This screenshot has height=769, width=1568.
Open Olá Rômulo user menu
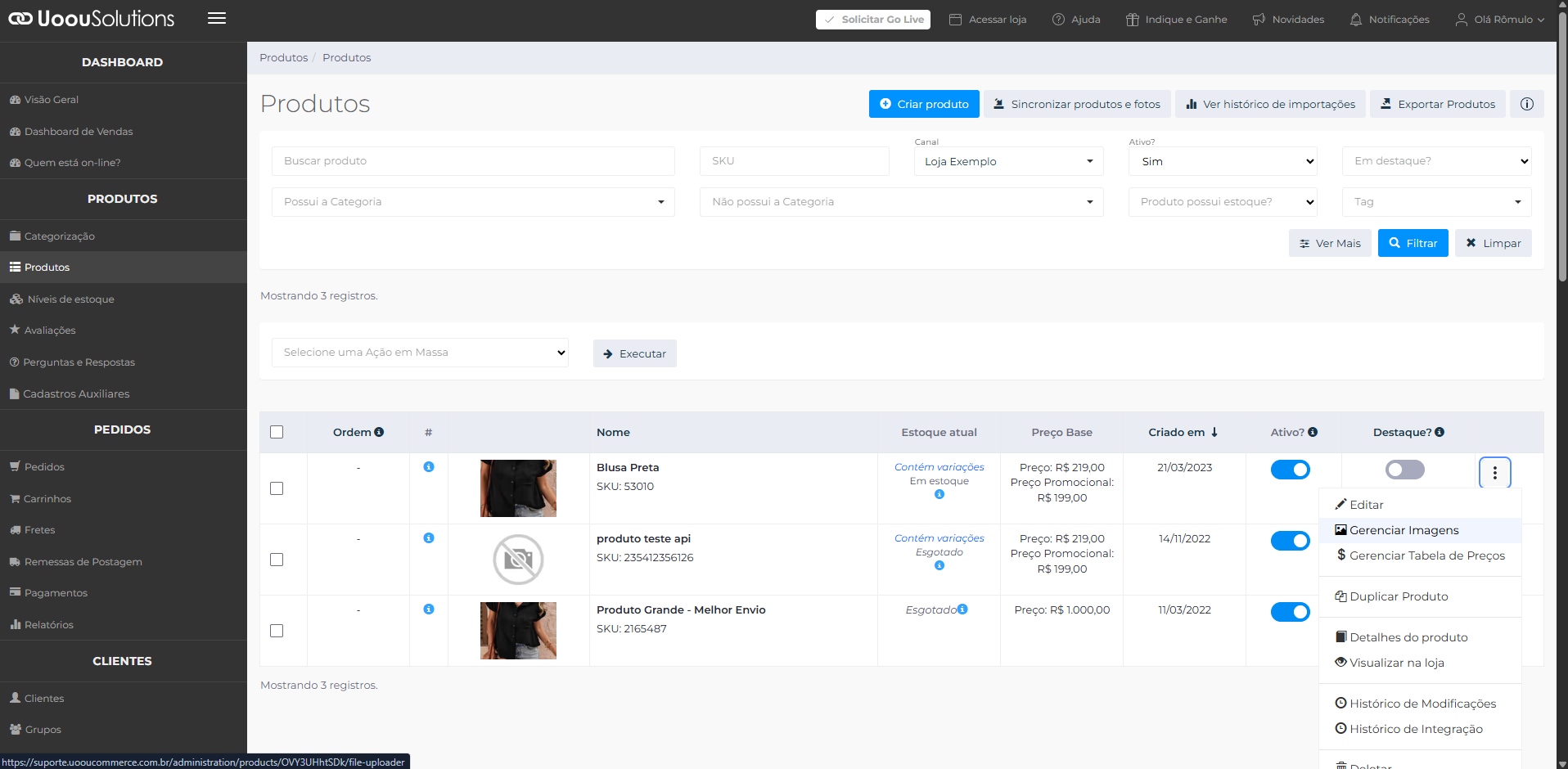point(1499,20)
